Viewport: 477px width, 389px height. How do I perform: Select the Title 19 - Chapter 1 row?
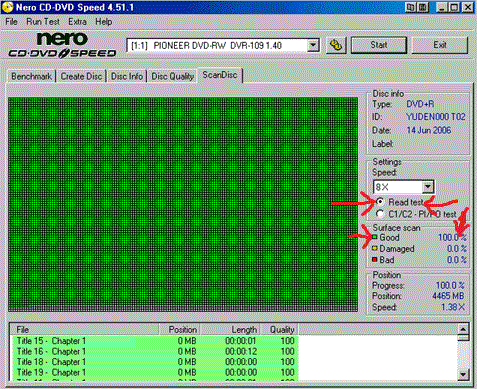(155, 372)
